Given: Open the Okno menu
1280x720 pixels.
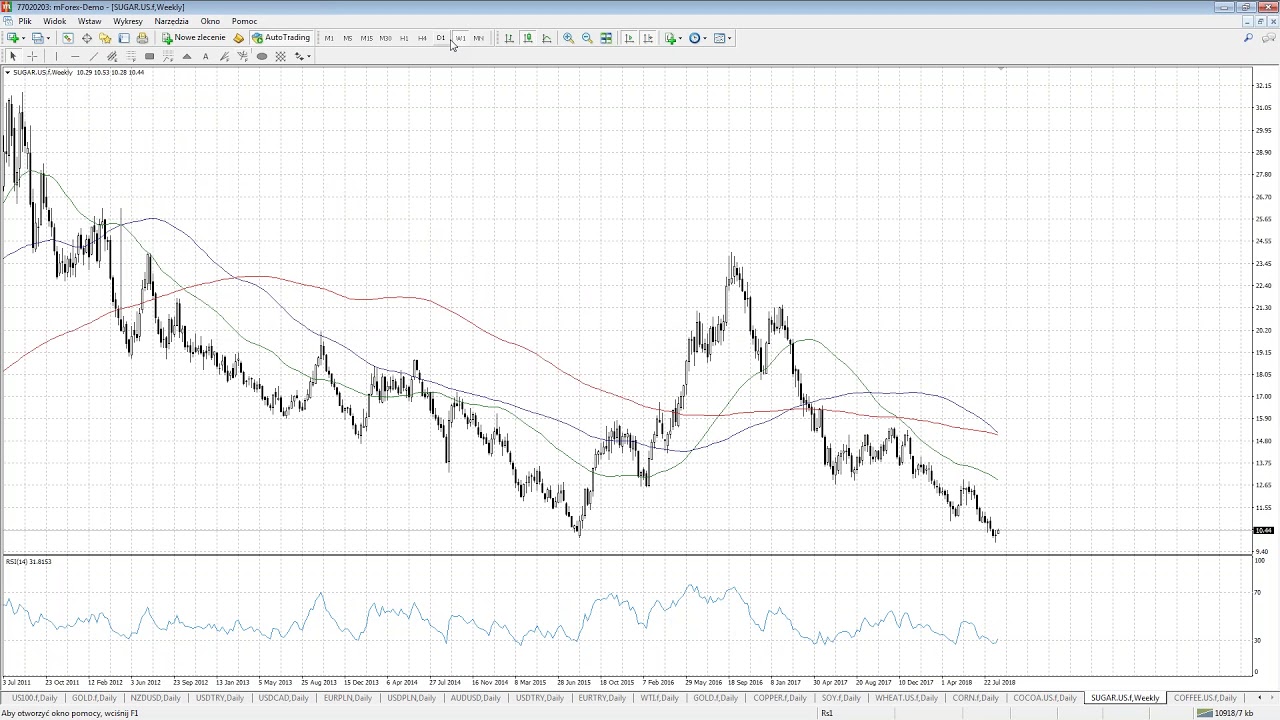Looking at the screenshot, I should (210, 21).
